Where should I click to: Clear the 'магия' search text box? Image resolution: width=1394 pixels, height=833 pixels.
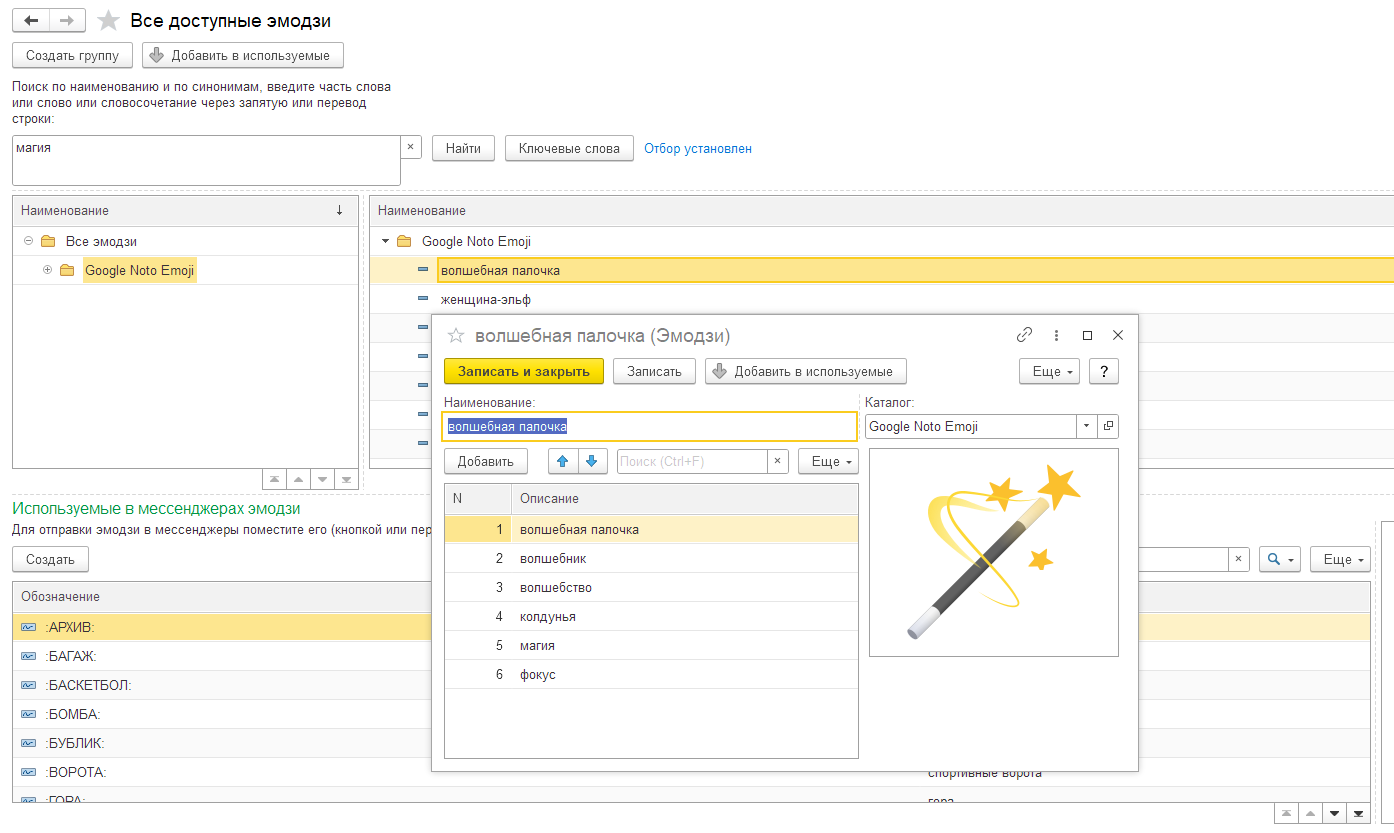(x=411, y=147)
